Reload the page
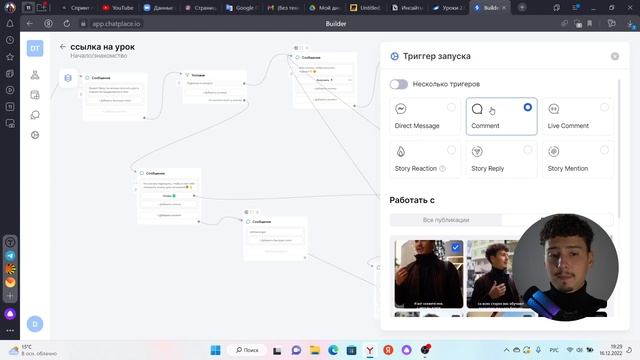 pos(67,24)
